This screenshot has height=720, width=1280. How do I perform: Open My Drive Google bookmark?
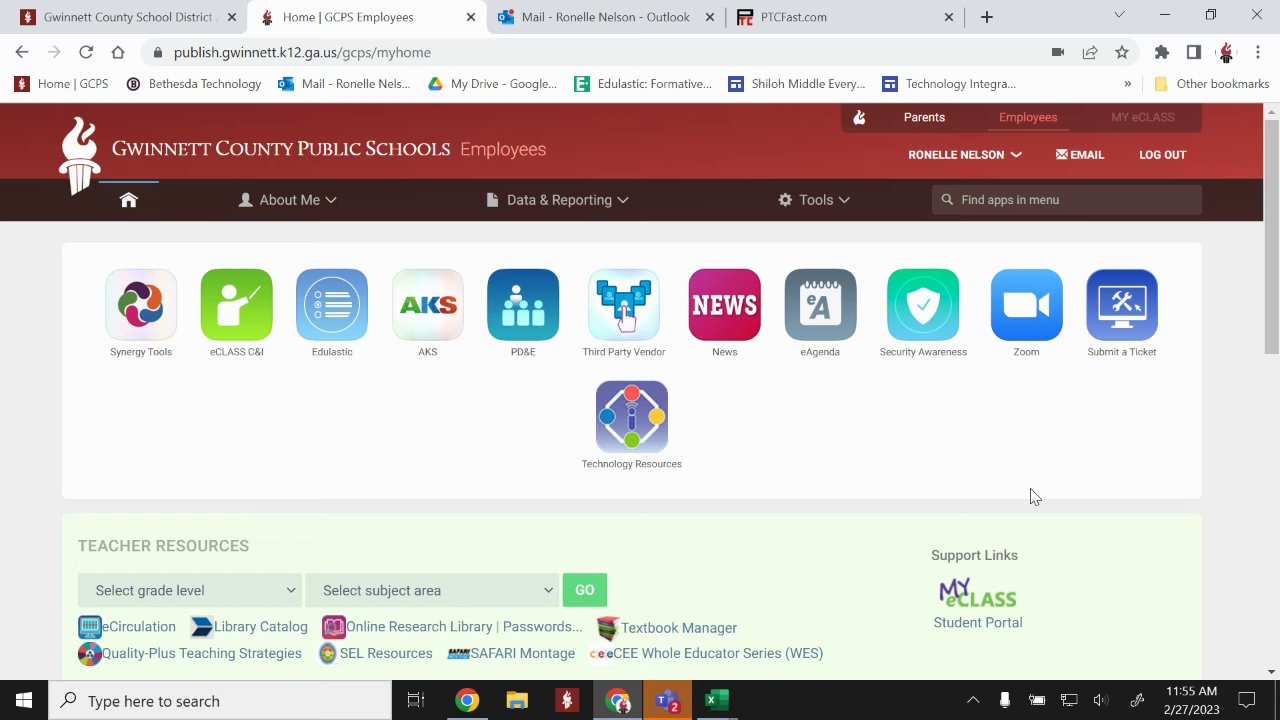pyautogui.click(x=492, y=84)
